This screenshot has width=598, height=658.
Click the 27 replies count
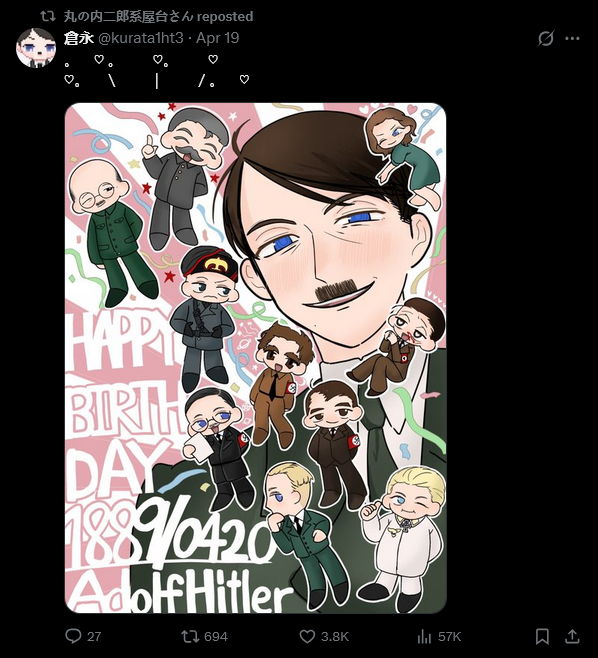[94, 637]
